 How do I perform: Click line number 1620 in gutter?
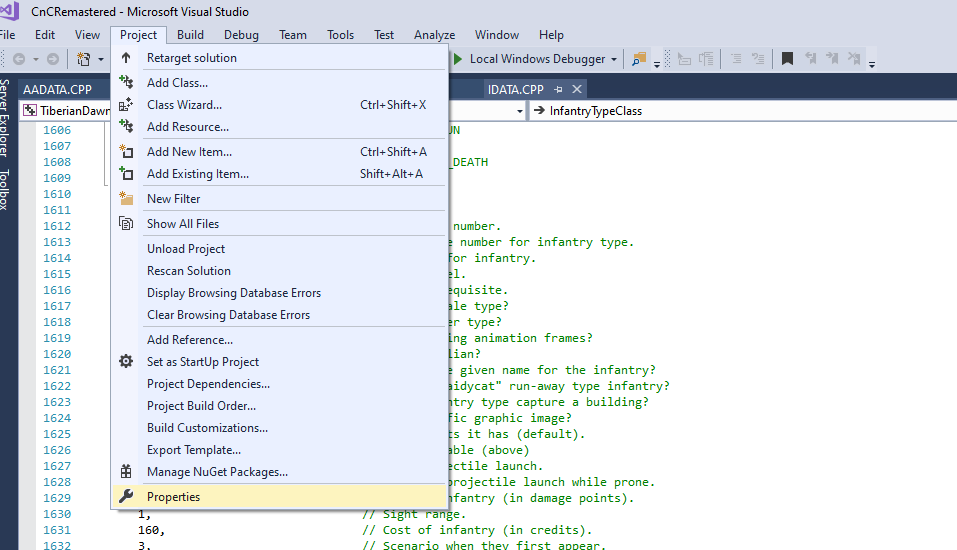coord(57,354)
